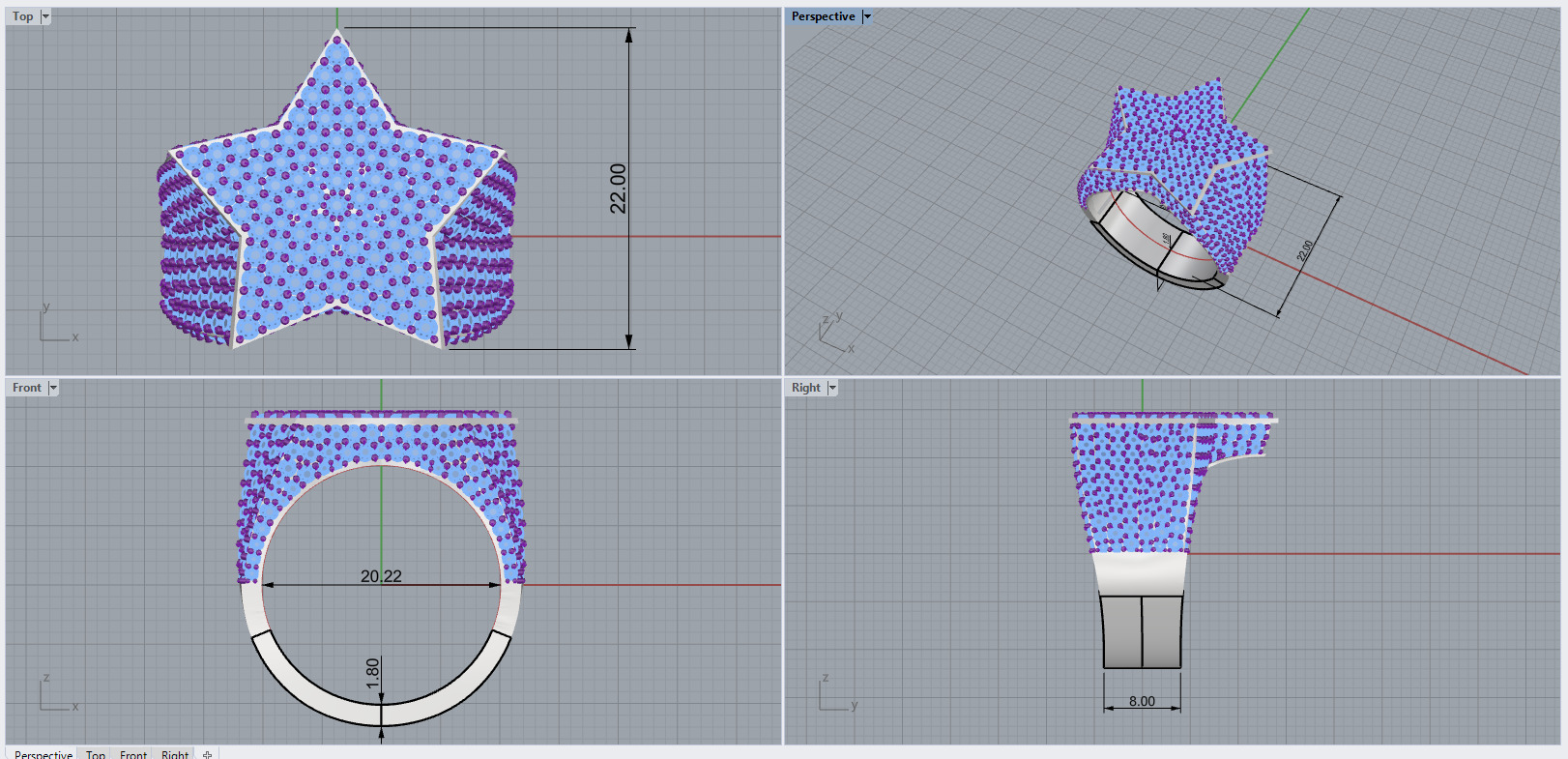Image resolution: width=1568 pixels, height=759 pixels.
Task: Select the 22.00 dimension in Perspective viewport
Action: tap(1305, 250)
